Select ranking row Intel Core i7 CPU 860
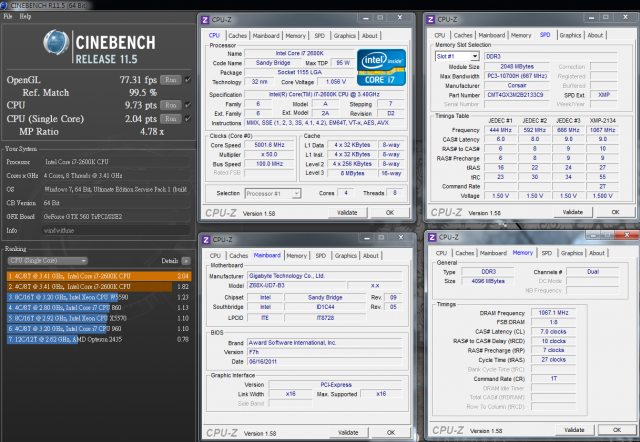This screenshot has height=442, width=640. tap(99, 308)
